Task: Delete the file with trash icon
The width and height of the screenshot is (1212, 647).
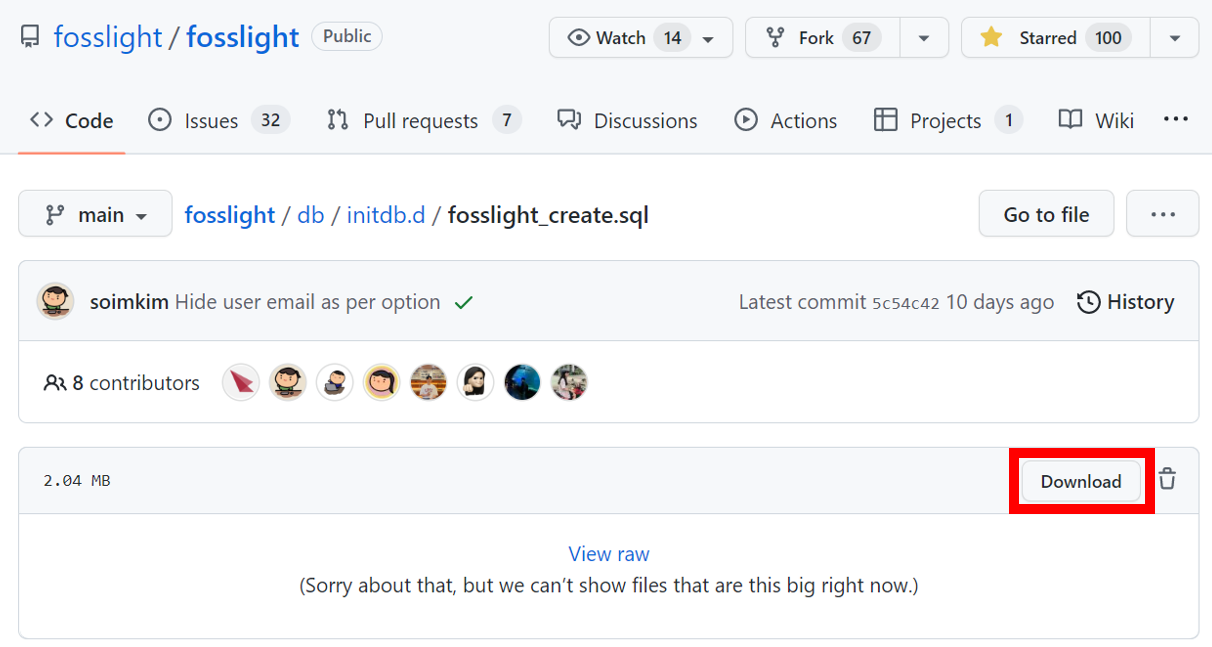Action: point(1167,480)
